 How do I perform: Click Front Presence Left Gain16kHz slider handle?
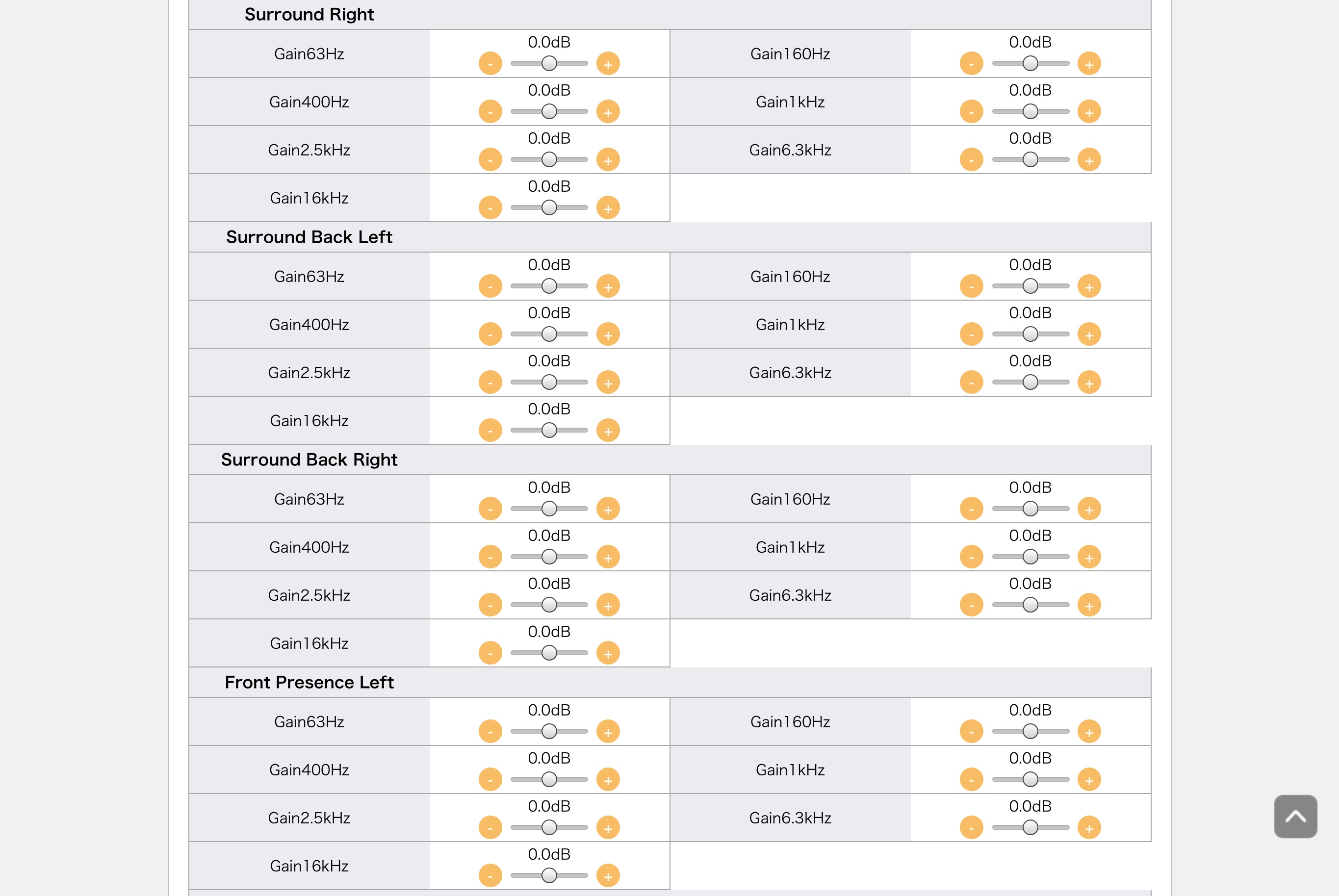(x=549, y=875)
